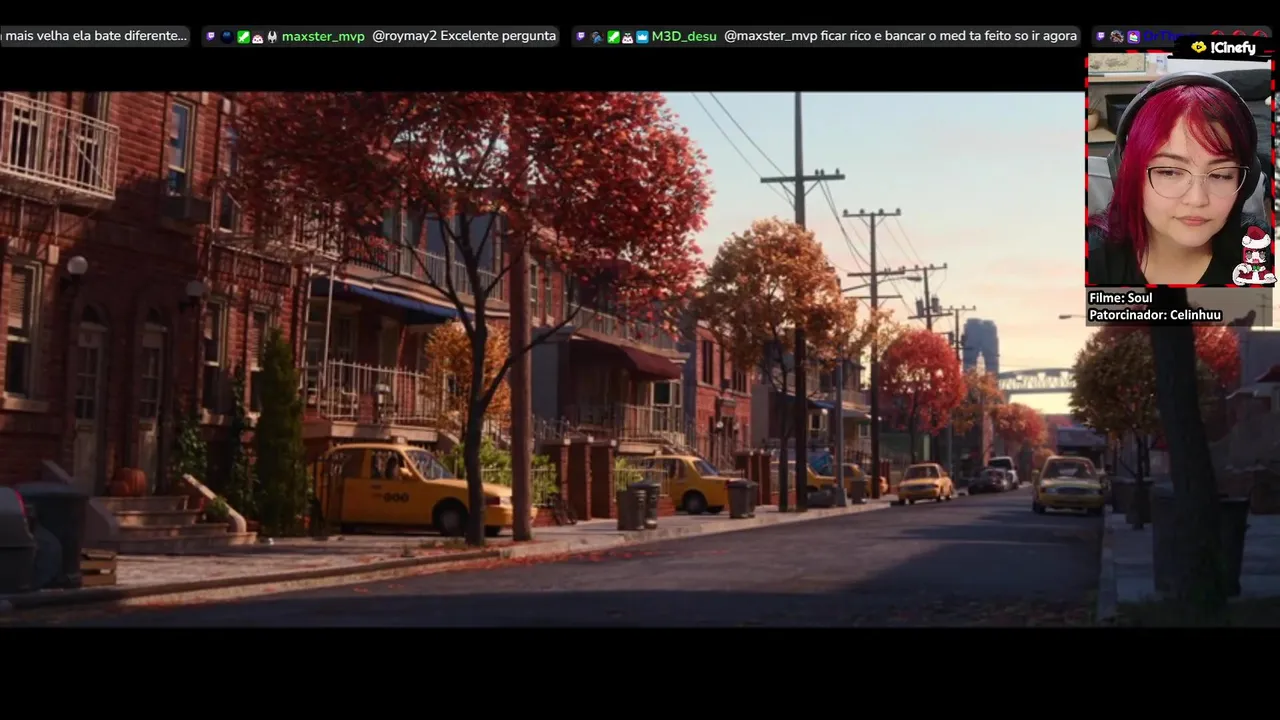This screenshot has height=720, width=1280.
Task: Click the streamer webcam feed
Action: point(1179,170)
